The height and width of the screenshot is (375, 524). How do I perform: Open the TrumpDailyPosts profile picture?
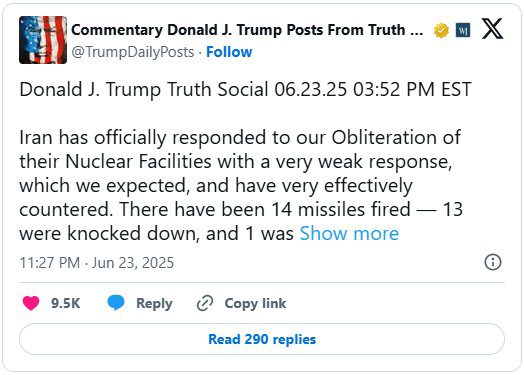coord(43,40)
